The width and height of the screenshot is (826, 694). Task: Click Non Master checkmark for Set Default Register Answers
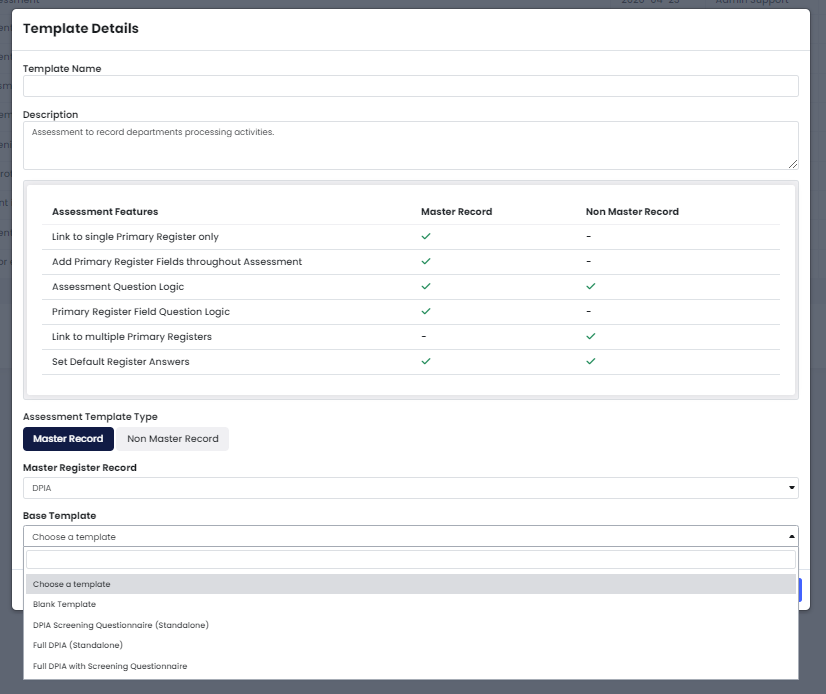tap(591, 361)
